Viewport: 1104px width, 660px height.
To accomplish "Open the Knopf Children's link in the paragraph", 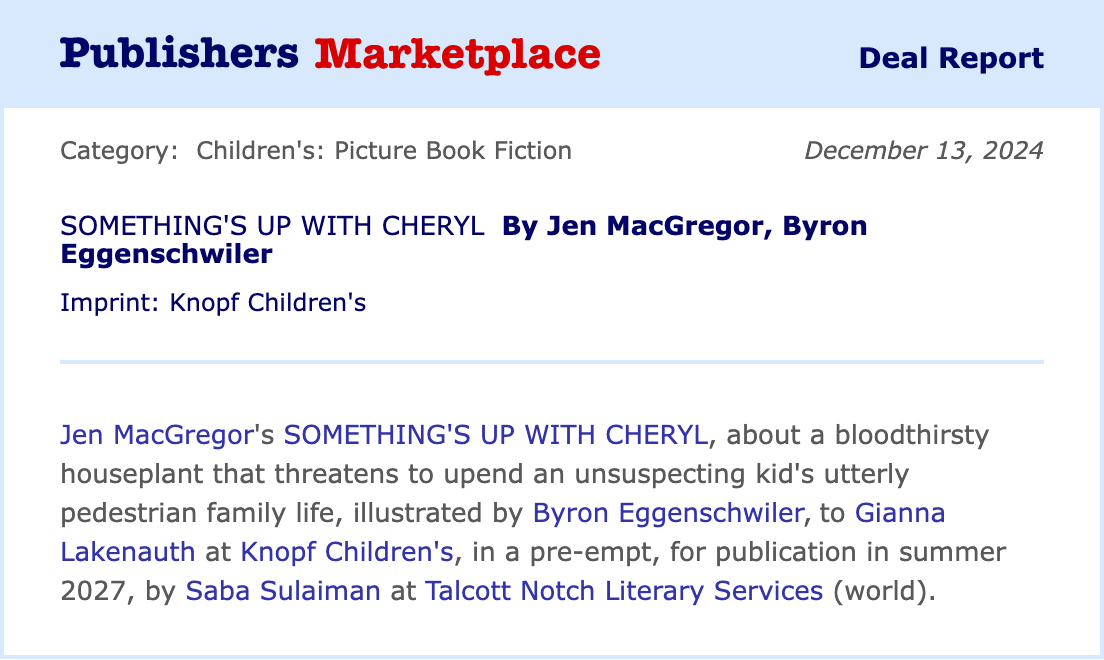I will tap(348, 552).
